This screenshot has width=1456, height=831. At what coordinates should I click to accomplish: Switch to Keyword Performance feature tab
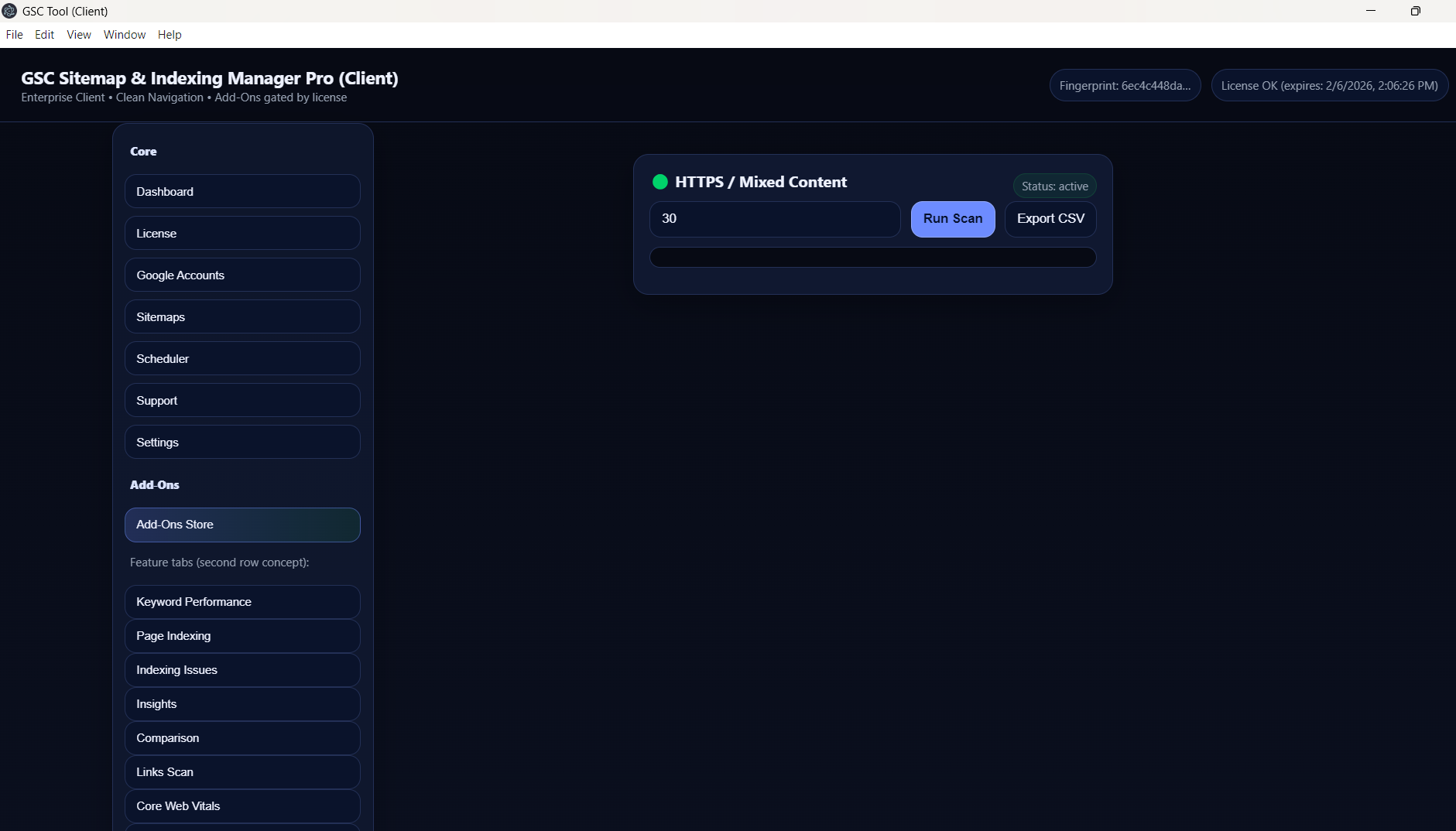pos(242,602)
